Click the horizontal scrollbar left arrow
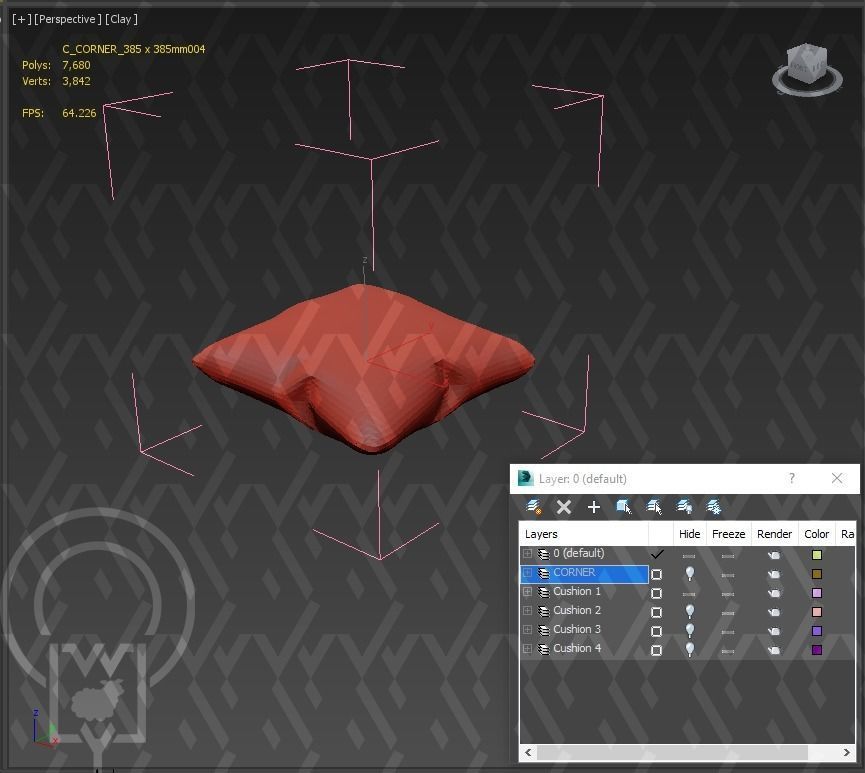This screenshot has width=865, height=773. coord(528,752)
